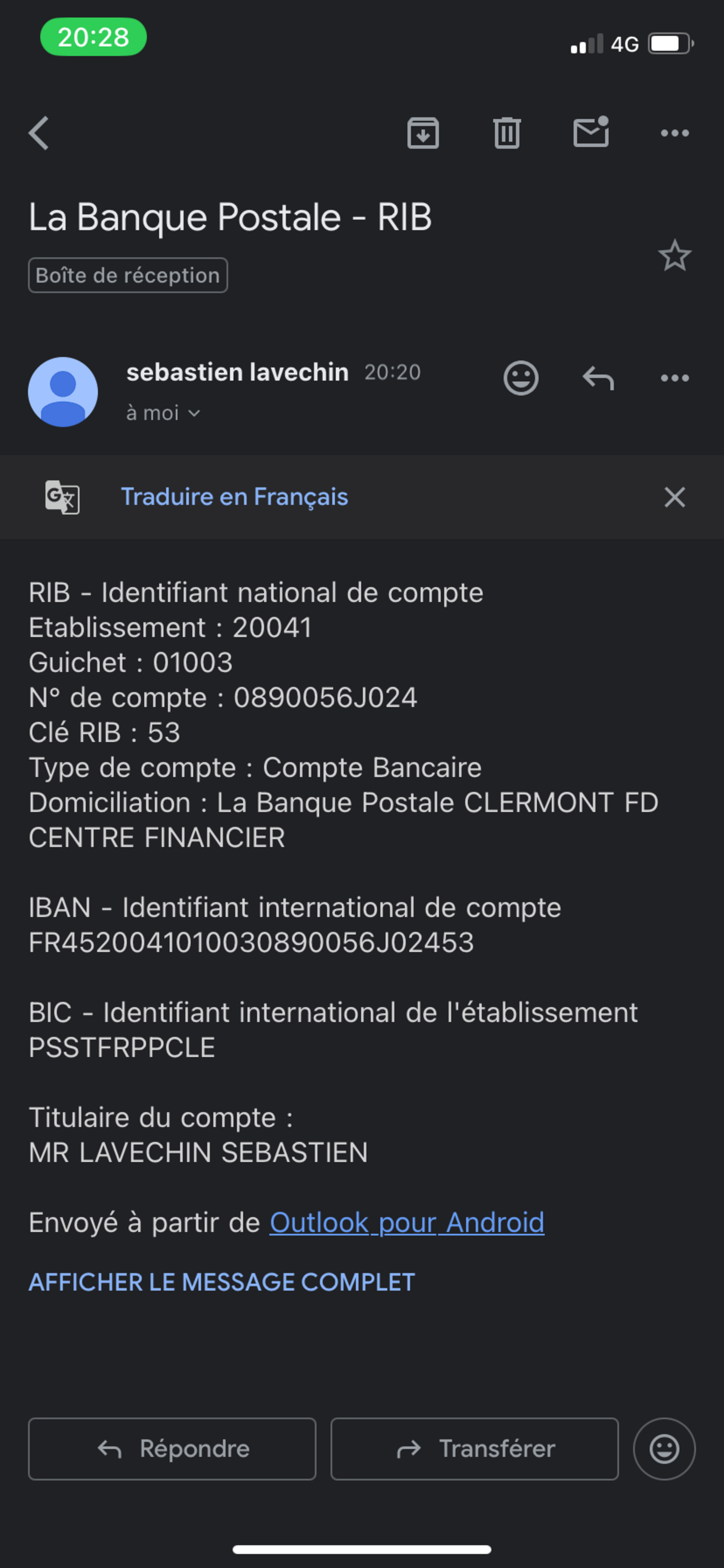Tap sebastien lavechin's profile avatar
This screenshot has width=724, height=1568.
tap(63, 392)
